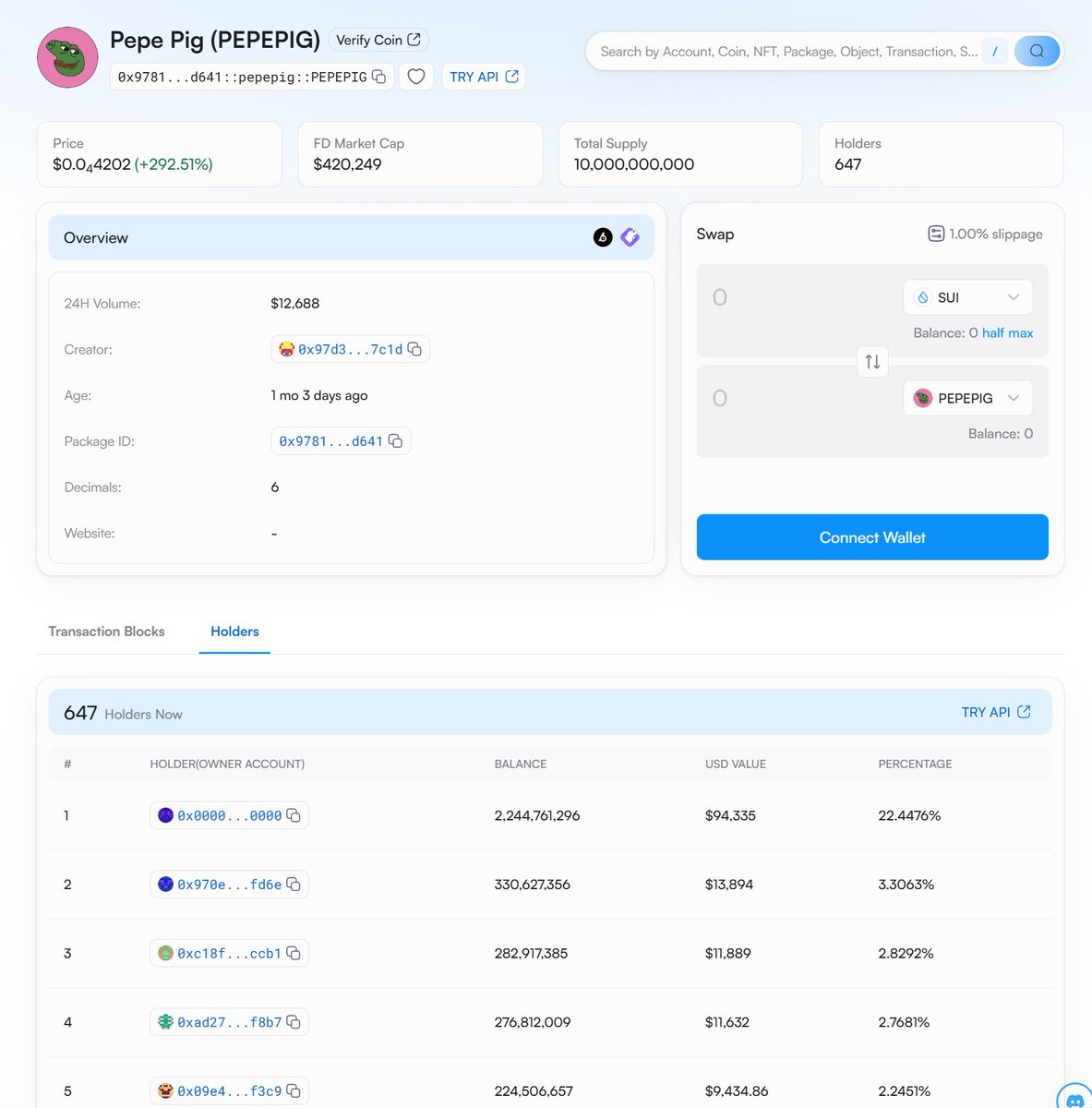Open holder address 0x970e...fd6e

[229, 885]
